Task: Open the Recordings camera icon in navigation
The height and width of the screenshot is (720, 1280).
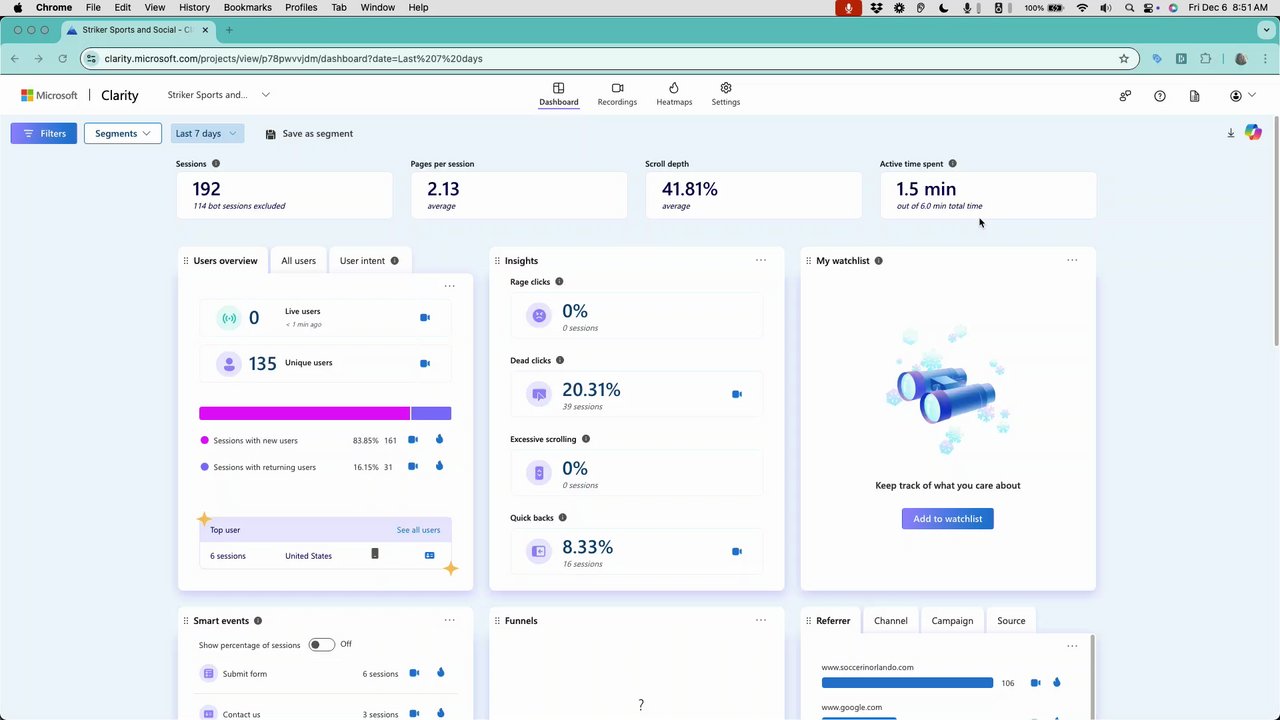Action: click(x=617, y=88)
